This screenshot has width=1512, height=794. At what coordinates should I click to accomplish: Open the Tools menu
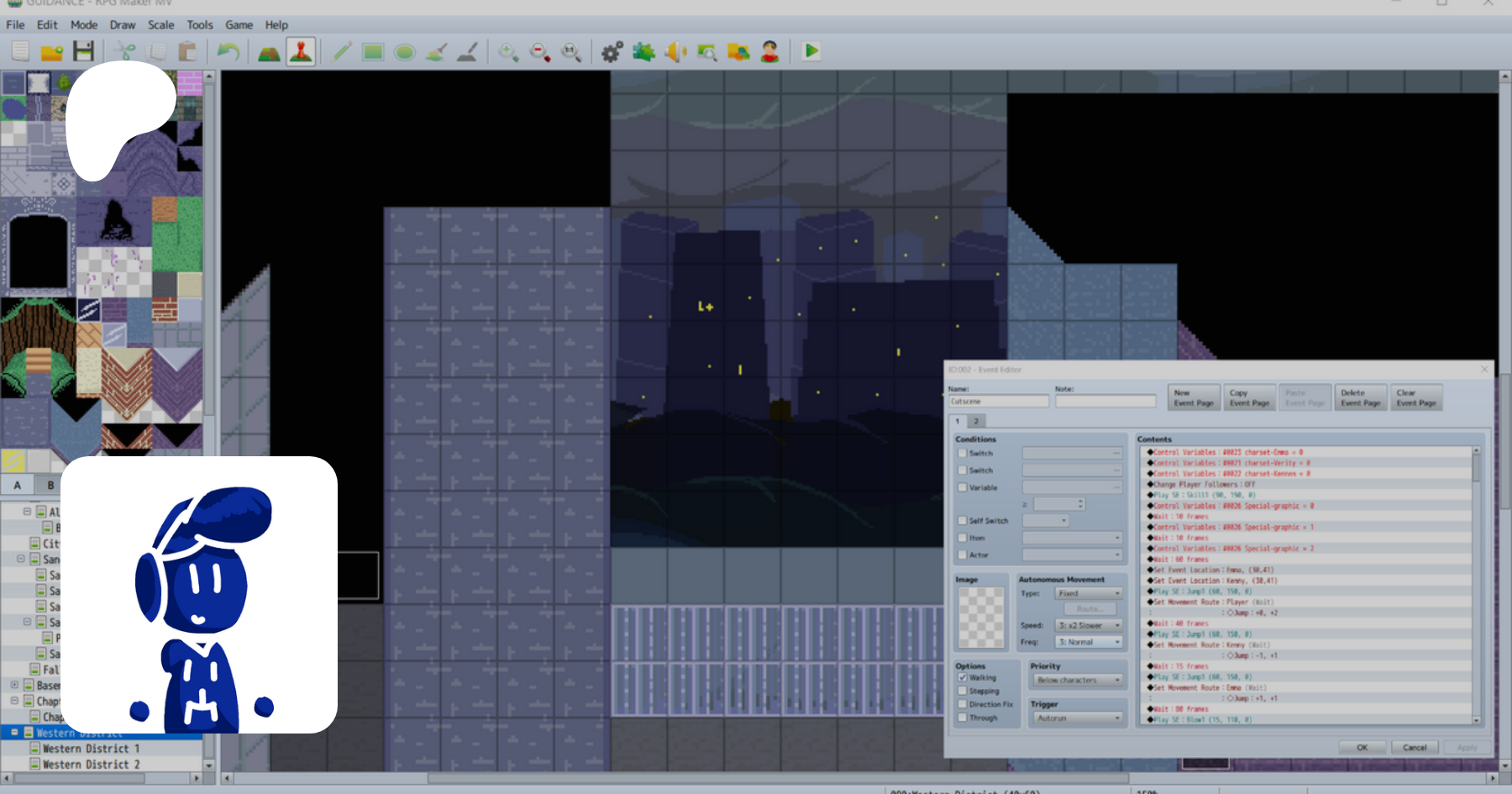coord(199,25)
